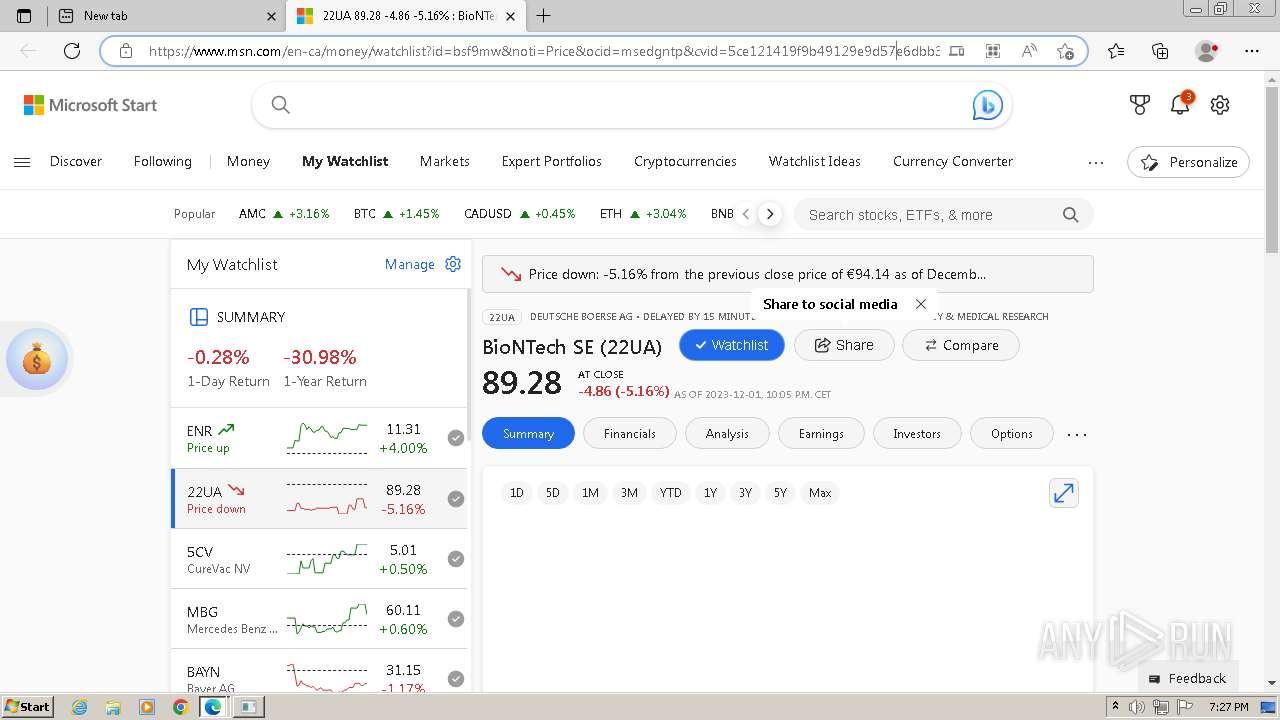Open Microsoft Start settings gear

pyautogui.click(x=1220, y=105)
